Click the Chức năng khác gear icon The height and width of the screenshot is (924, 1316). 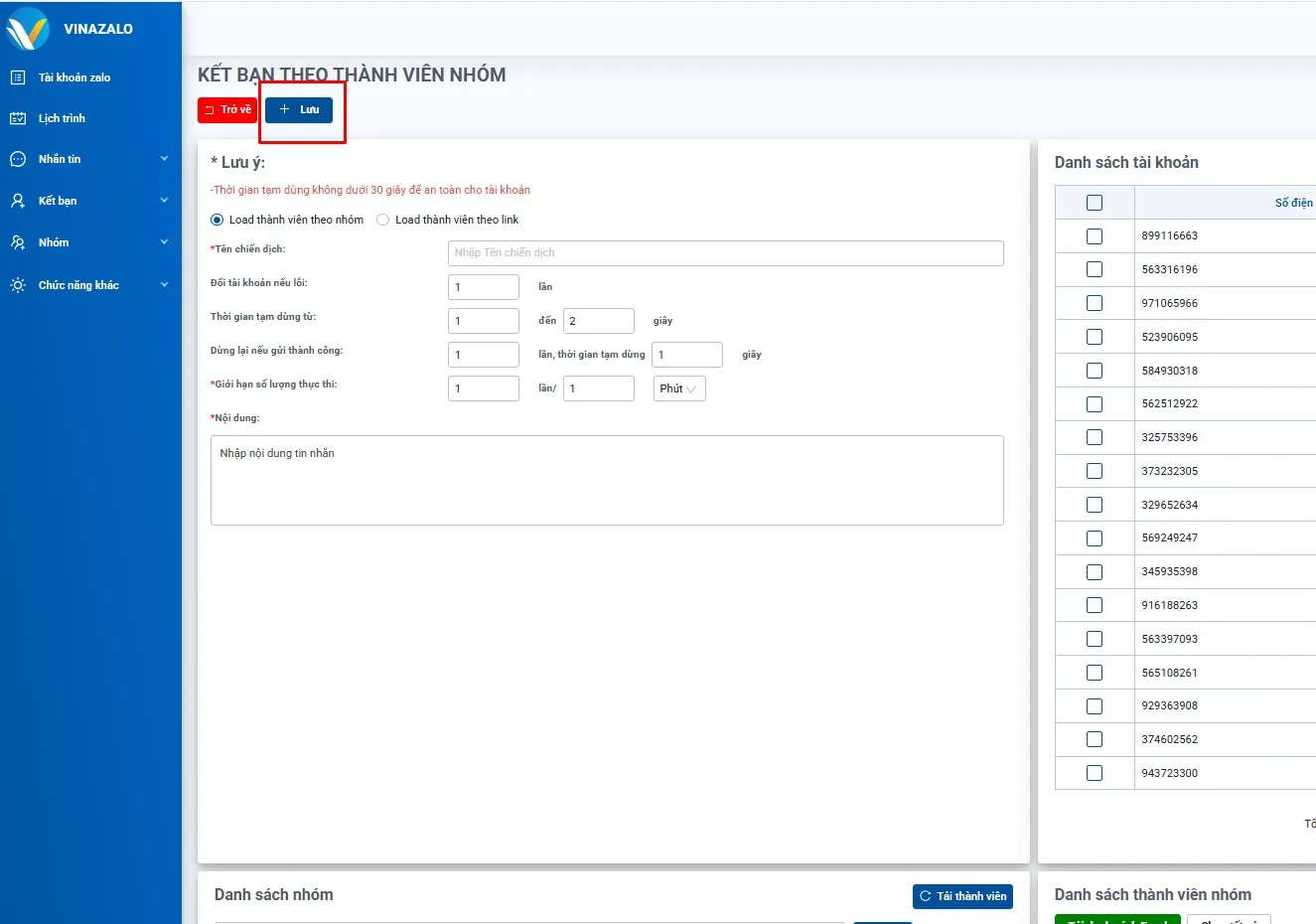(18, 285)
